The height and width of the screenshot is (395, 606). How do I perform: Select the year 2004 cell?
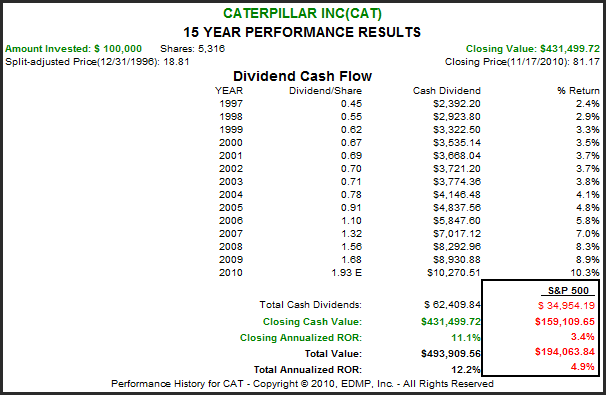(x=231, y=195)
